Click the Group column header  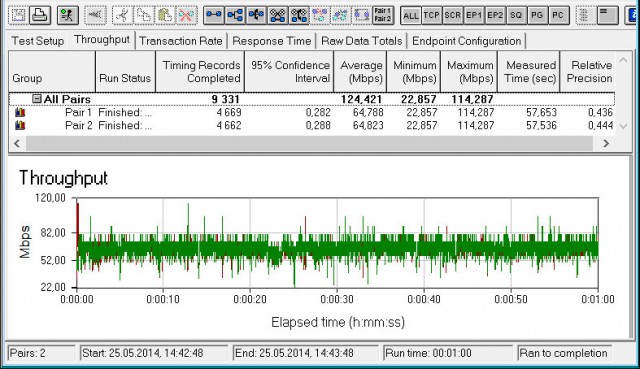click(x=52, y=71)
